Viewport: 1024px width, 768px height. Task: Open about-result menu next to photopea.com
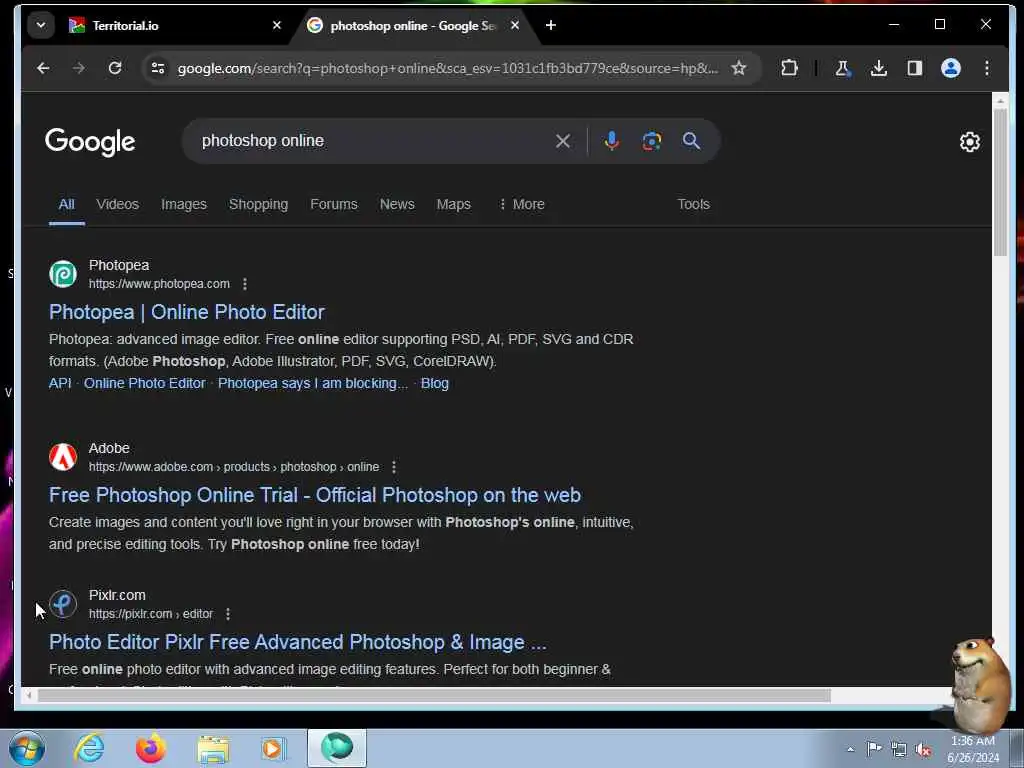coord(245,284)
